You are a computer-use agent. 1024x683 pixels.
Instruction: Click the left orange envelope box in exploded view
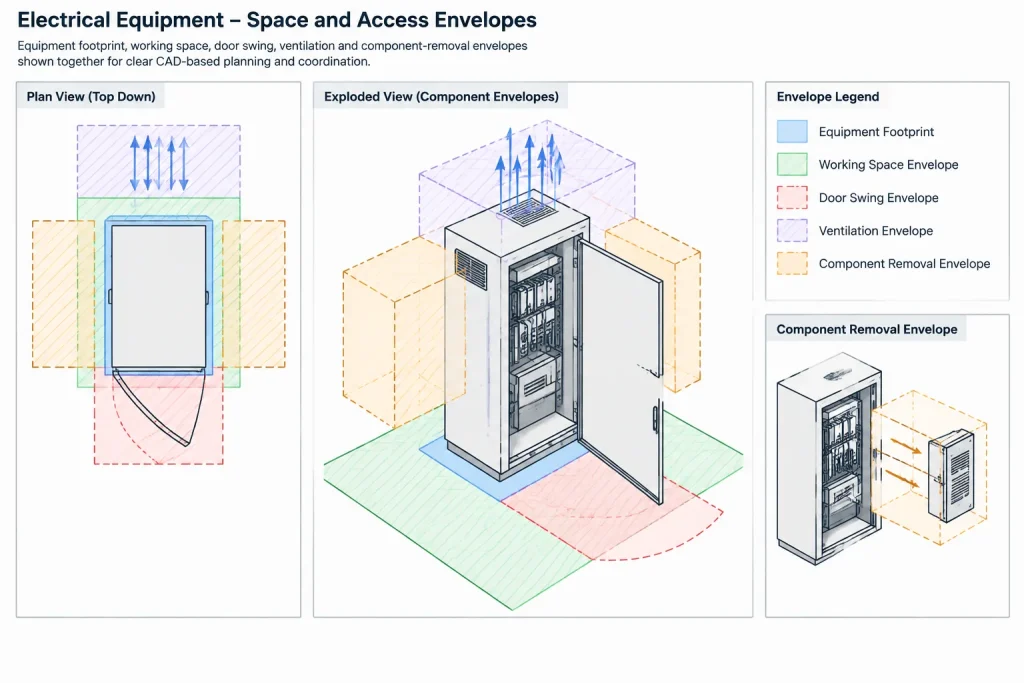pos(394,333)
